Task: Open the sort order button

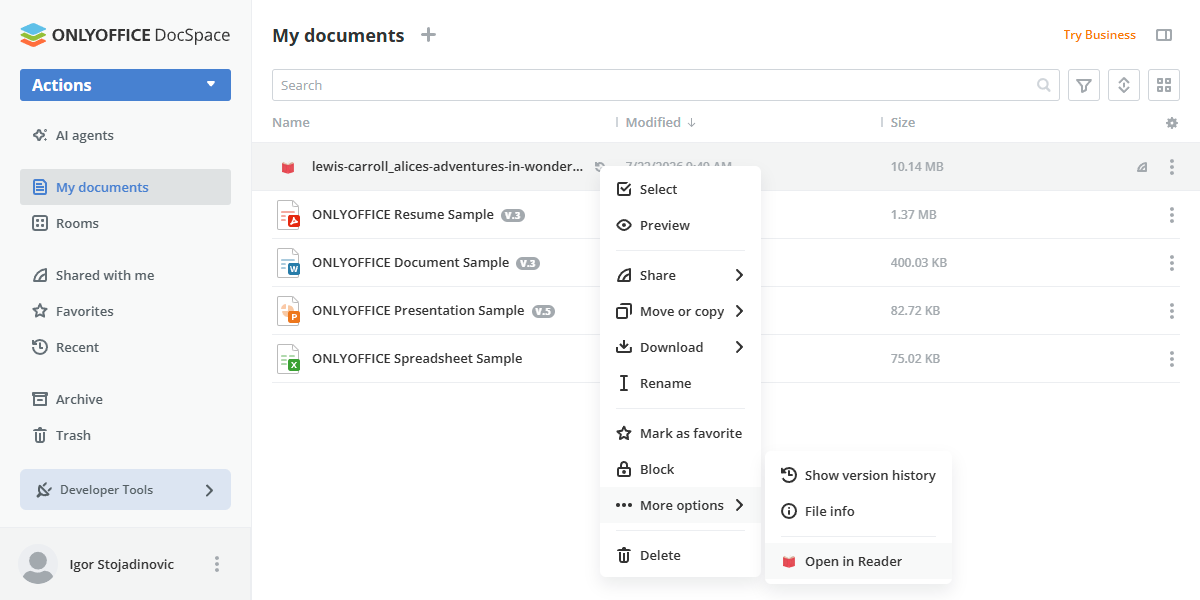Action: [x=1124, y=85]
